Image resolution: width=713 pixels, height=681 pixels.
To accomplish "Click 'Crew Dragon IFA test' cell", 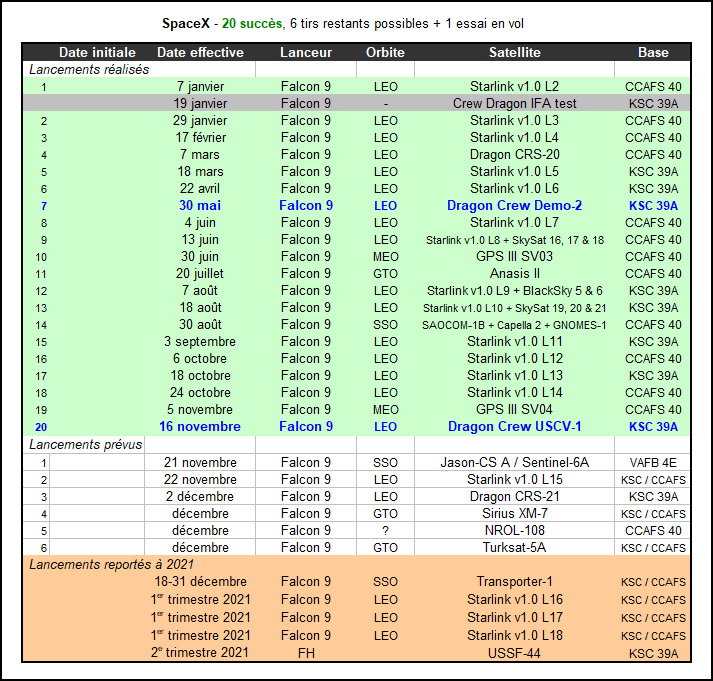I will 514,103.
